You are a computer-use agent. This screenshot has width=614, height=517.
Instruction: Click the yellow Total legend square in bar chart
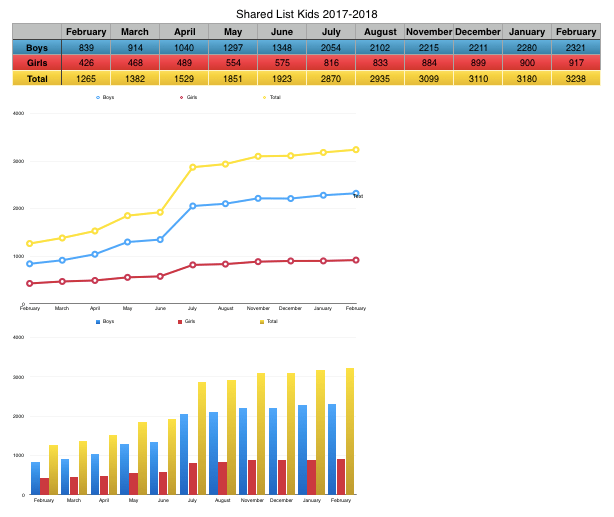[x=262, y=322]
